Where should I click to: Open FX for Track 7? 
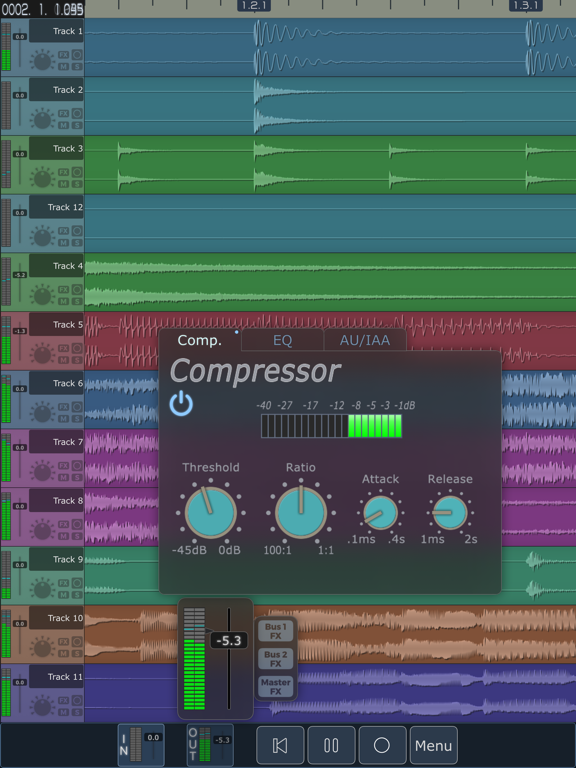tap(64, 466)
